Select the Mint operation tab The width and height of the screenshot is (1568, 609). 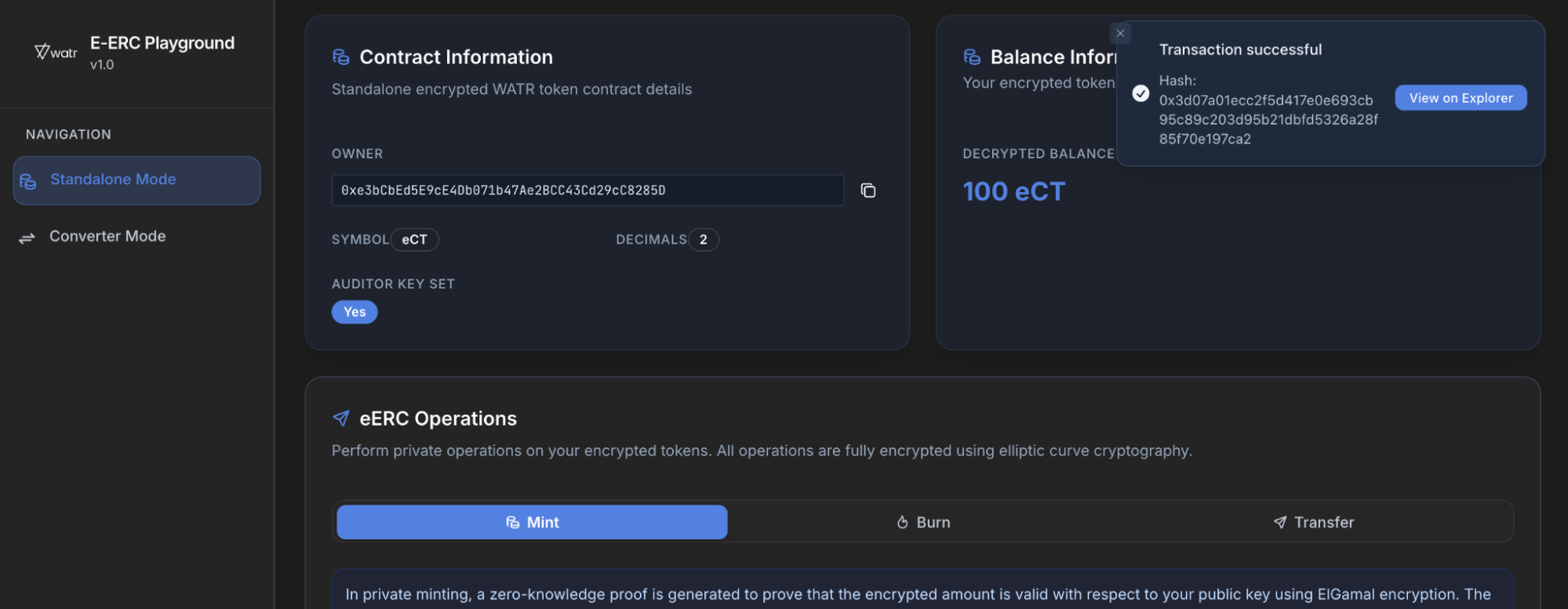[x=532, y=523]
